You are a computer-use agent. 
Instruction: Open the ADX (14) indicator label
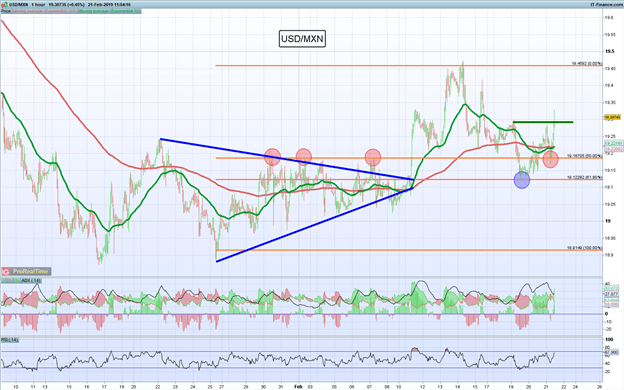[30, 281]
